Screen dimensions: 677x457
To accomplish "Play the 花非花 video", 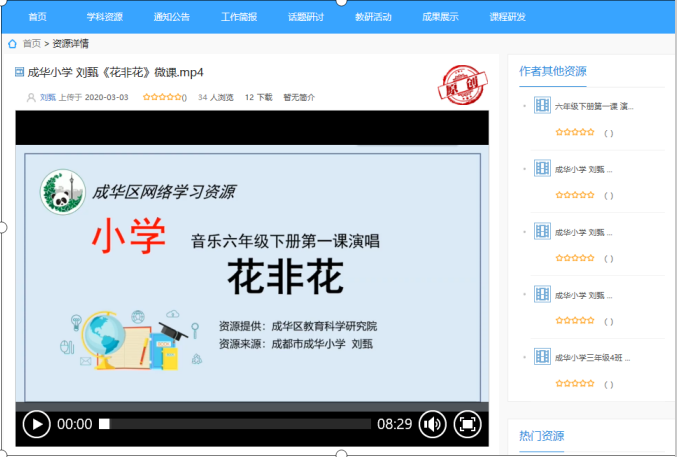I will pos(36,424).
